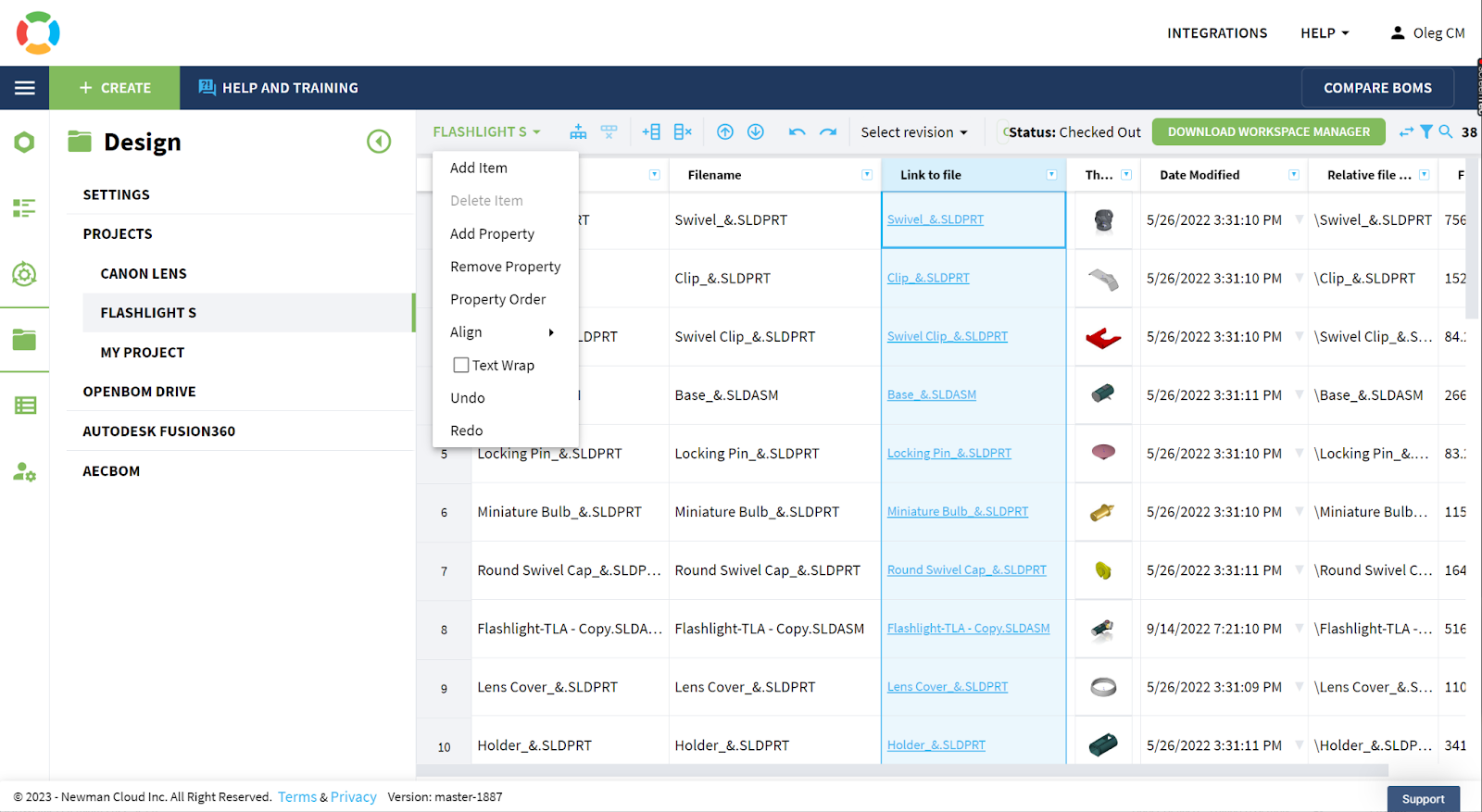Click the circled down-arrow toolbar icon

pos(756,132)
